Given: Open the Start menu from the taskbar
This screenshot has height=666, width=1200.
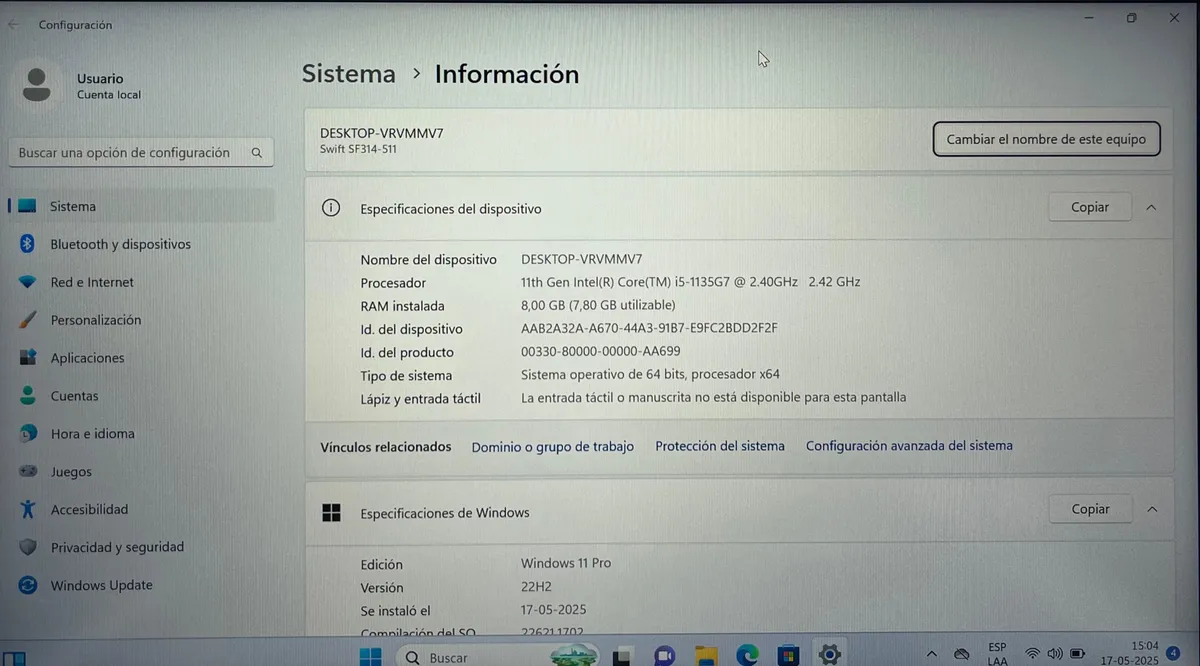Looking at the screenshot, I should click(370, 656).
